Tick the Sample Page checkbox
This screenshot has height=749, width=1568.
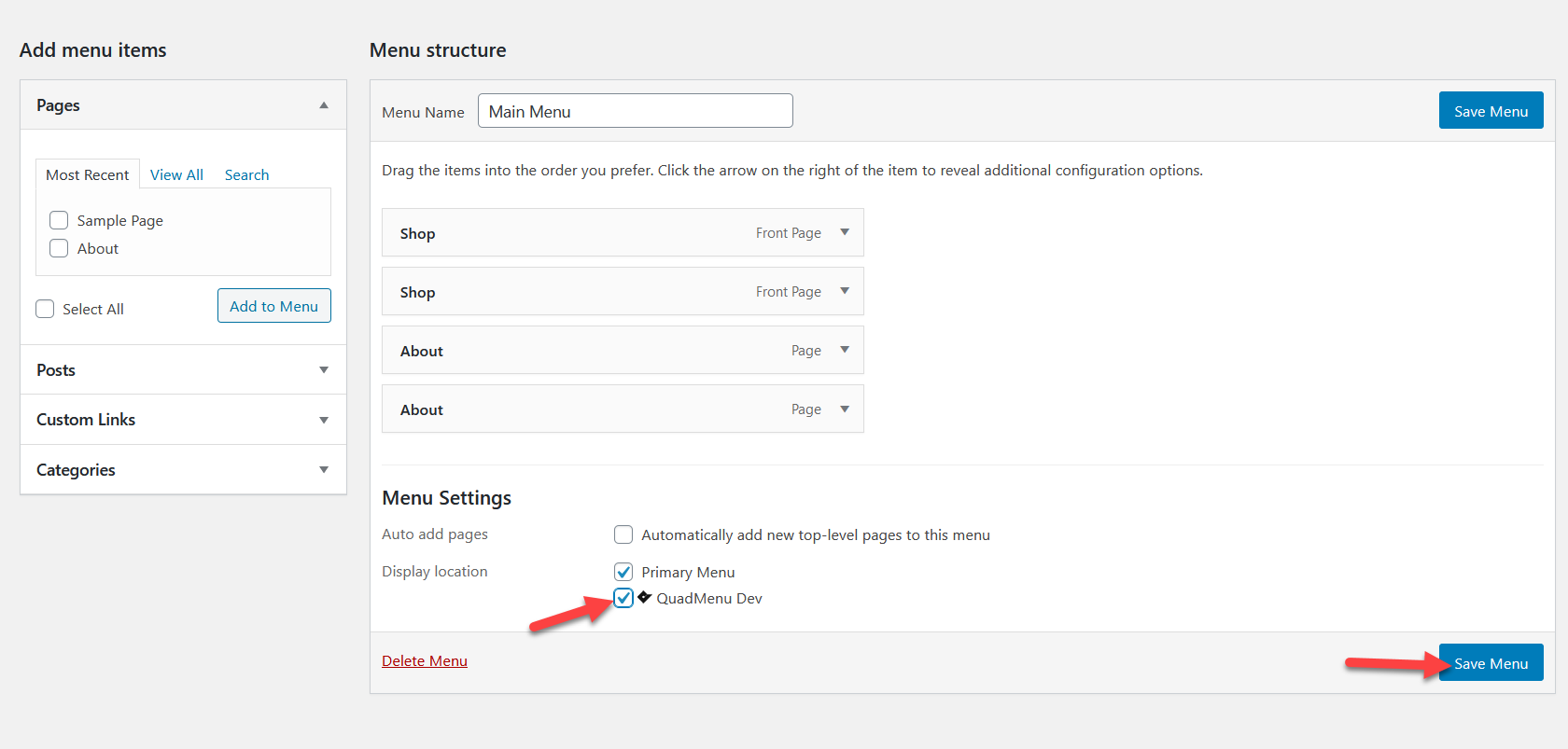click(x=59, y=220)
